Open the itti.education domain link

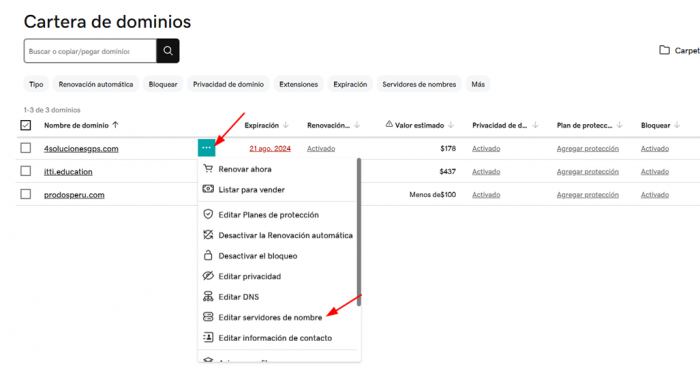(68, 172)
